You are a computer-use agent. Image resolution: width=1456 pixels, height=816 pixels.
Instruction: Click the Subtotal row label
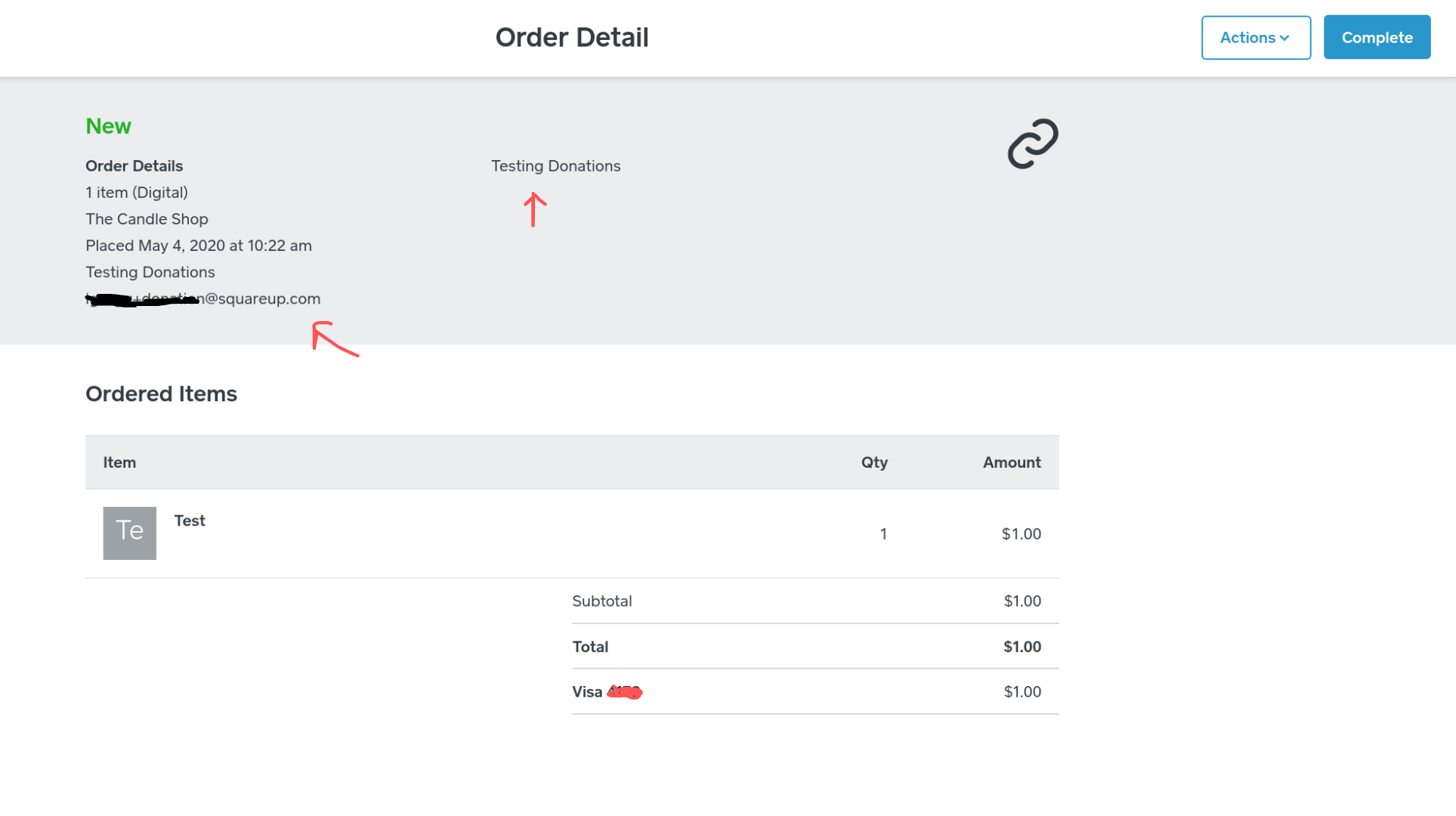pyautogui.click(x=601, y=601)
